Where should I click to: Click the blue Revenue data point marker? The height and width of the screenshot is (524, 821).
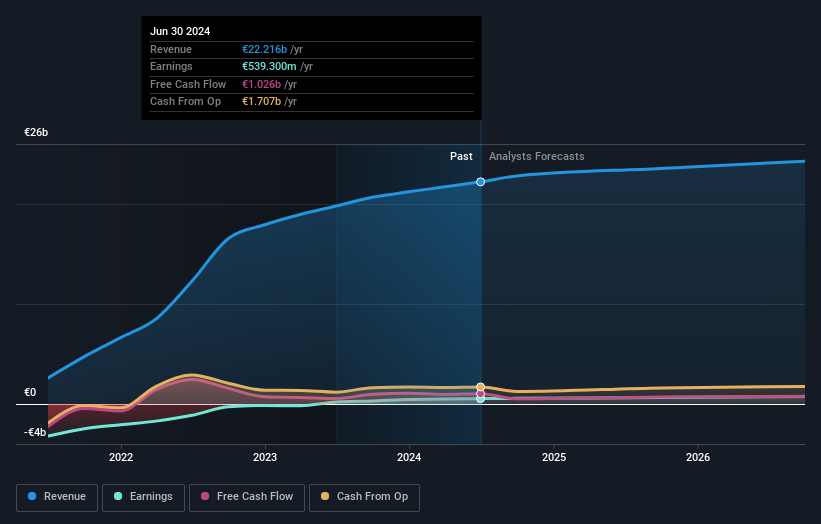pyautogui.click(x=480, y=182)
